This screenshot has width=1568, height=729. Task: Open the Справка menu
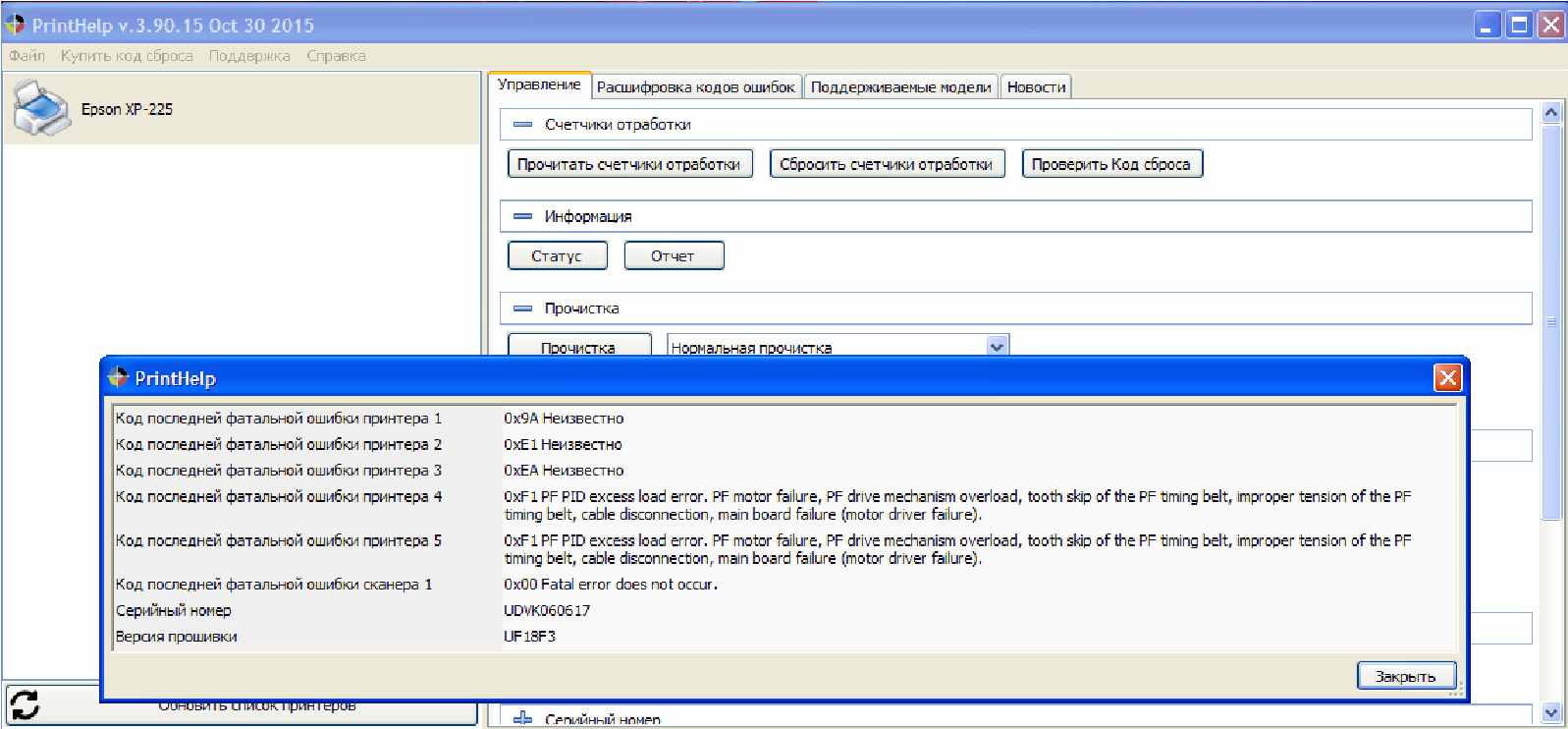(336, 56)
